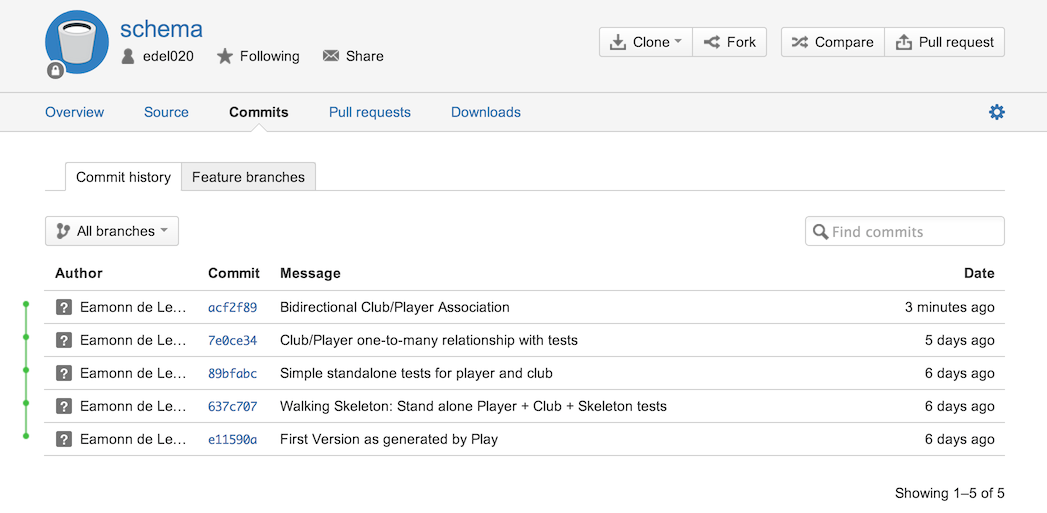Expand the Clone dropdown
This screenshot has width=1047, height=513.
point(646,42)
